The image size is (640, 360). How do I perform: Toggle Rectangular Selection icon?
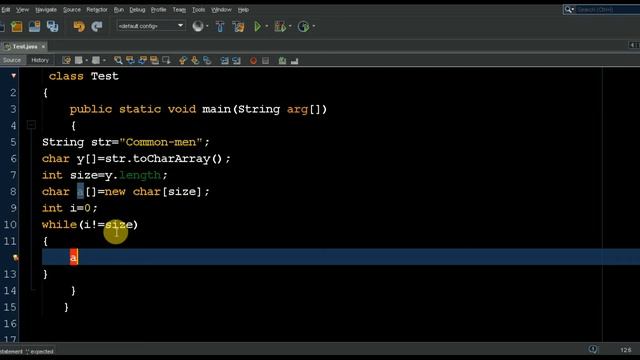tap(166, 61)
